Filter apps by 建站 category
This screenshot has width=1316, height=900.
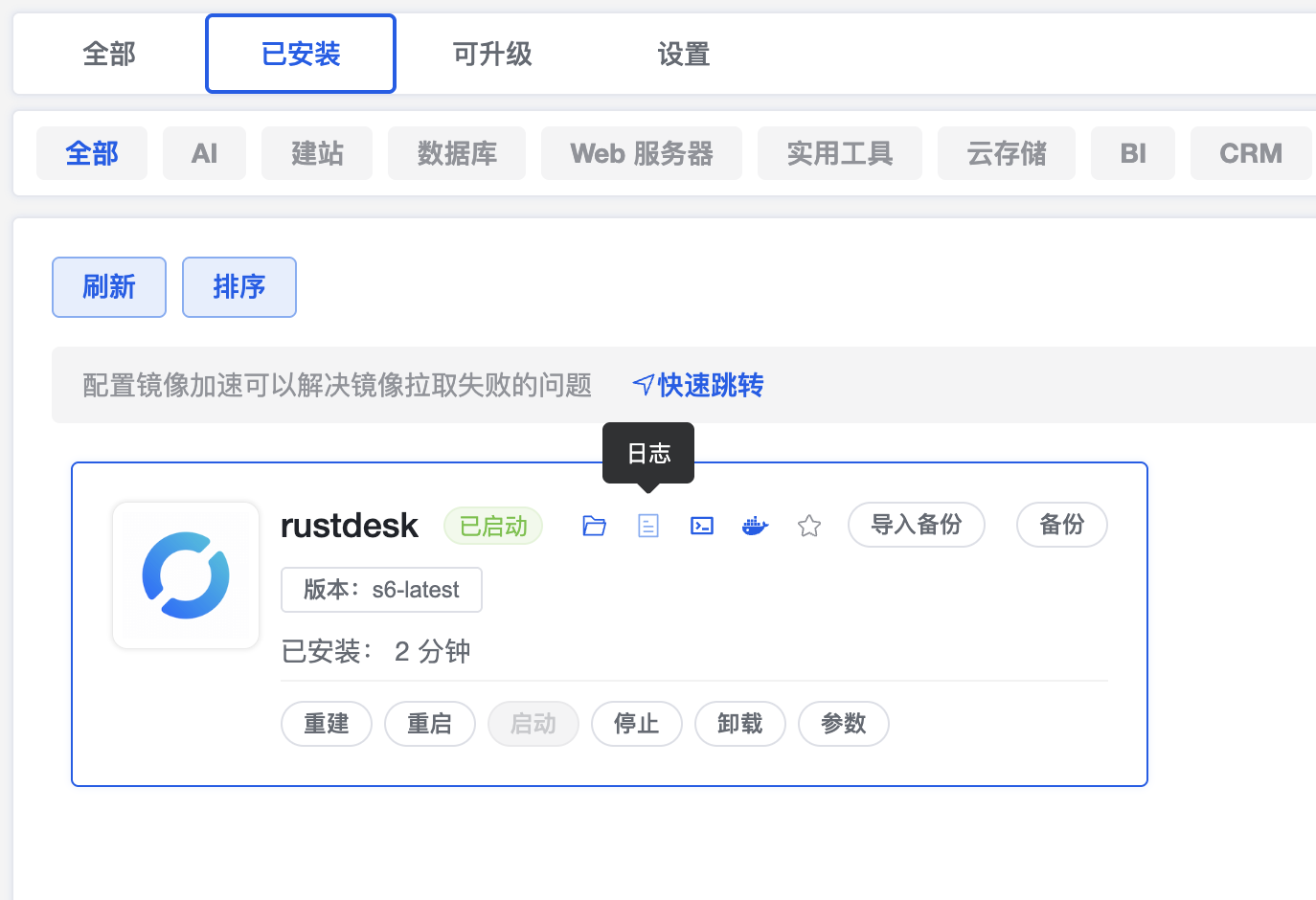[x=317, y=153]
